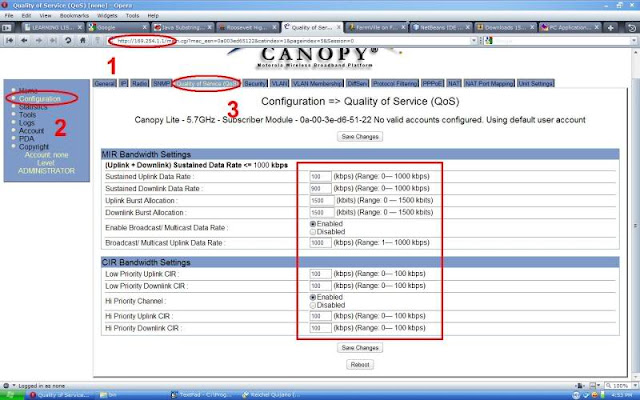Image resolution: width=640 pixels, height=400 pixels.
Task: Open the Tools menu
Action: [x=132, y=16]
